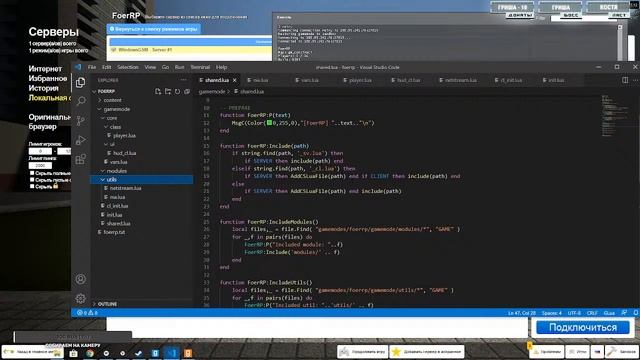The height and width of the screenshot is (360, 640).
Task: Toggle 'Скрыть полные' checkbox
Action: 32,173
